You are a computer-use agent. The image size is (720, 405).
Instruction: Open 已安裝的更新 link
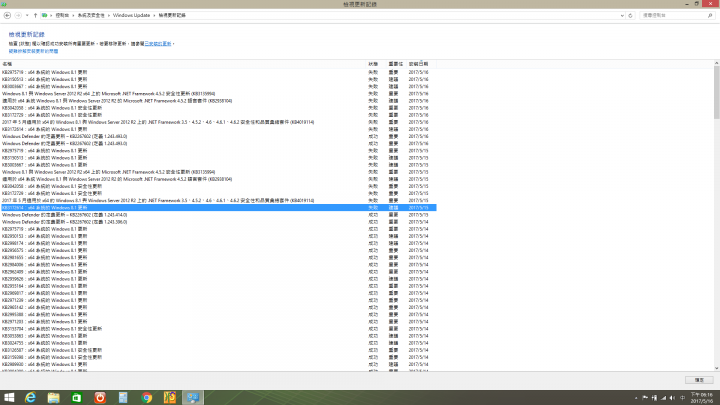point(158,44)
